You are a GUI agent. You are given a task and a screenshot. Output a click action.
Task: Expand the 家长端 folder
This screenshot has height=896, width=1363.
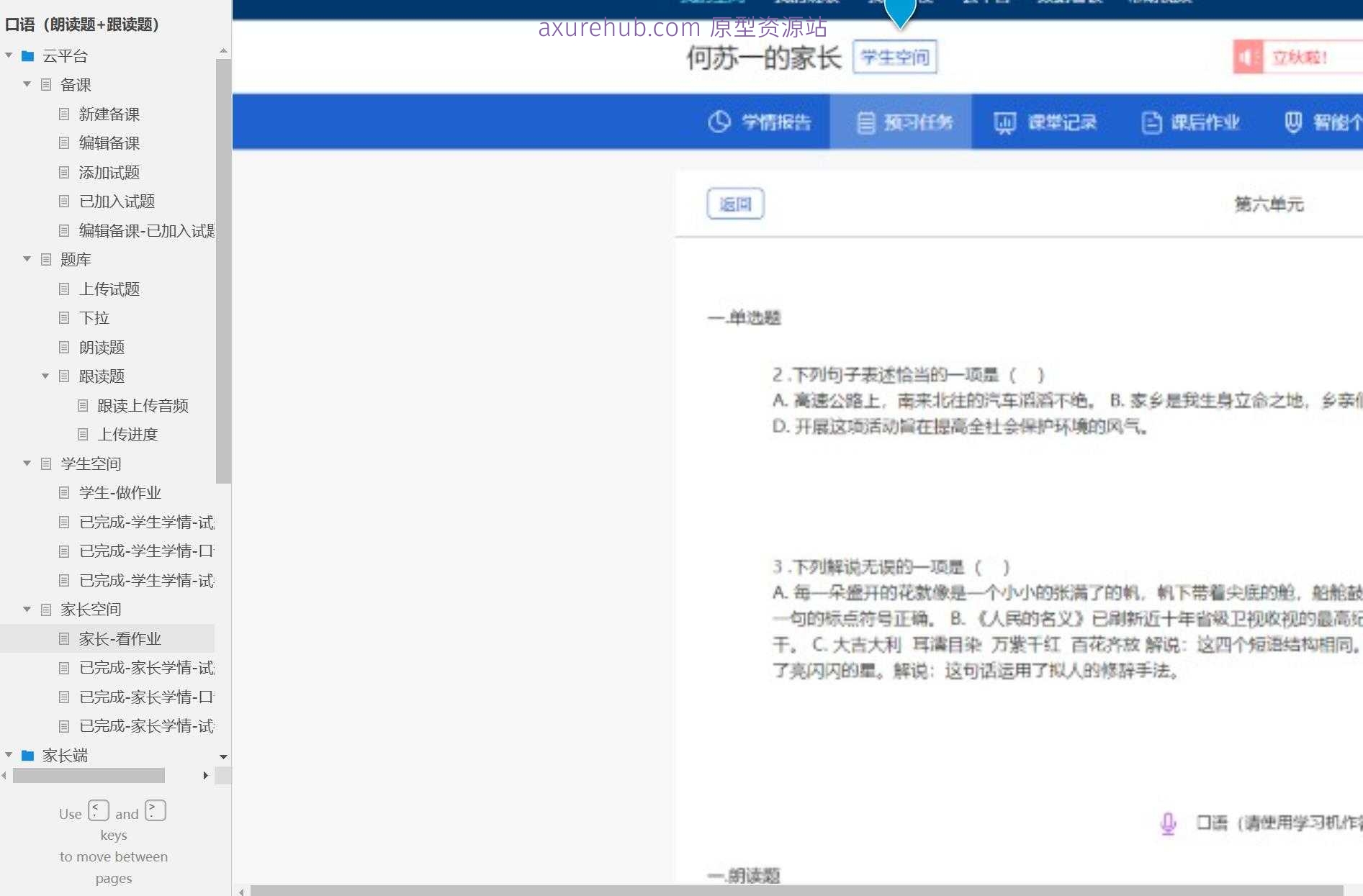(x=9, y=755)
